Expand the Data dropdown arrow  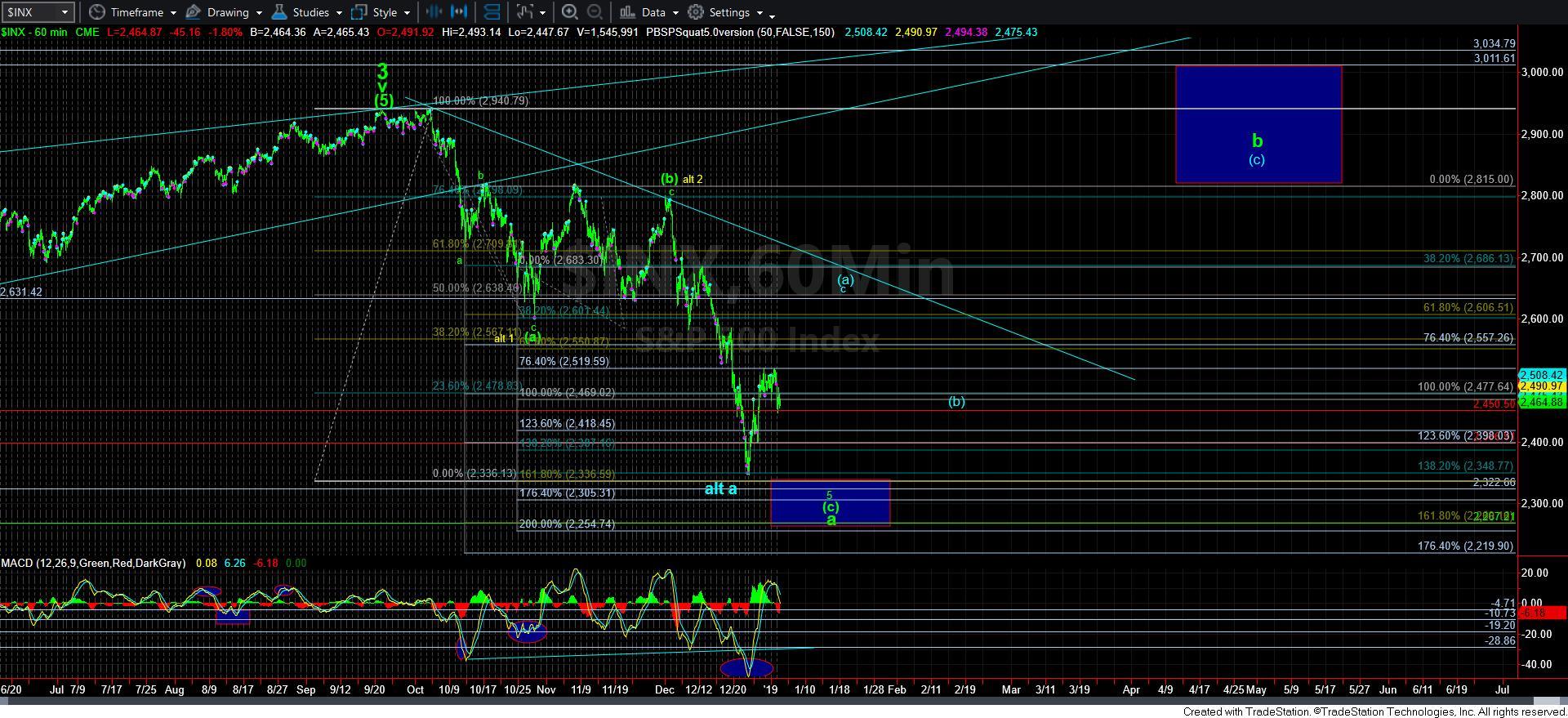(x=675, y=13)
